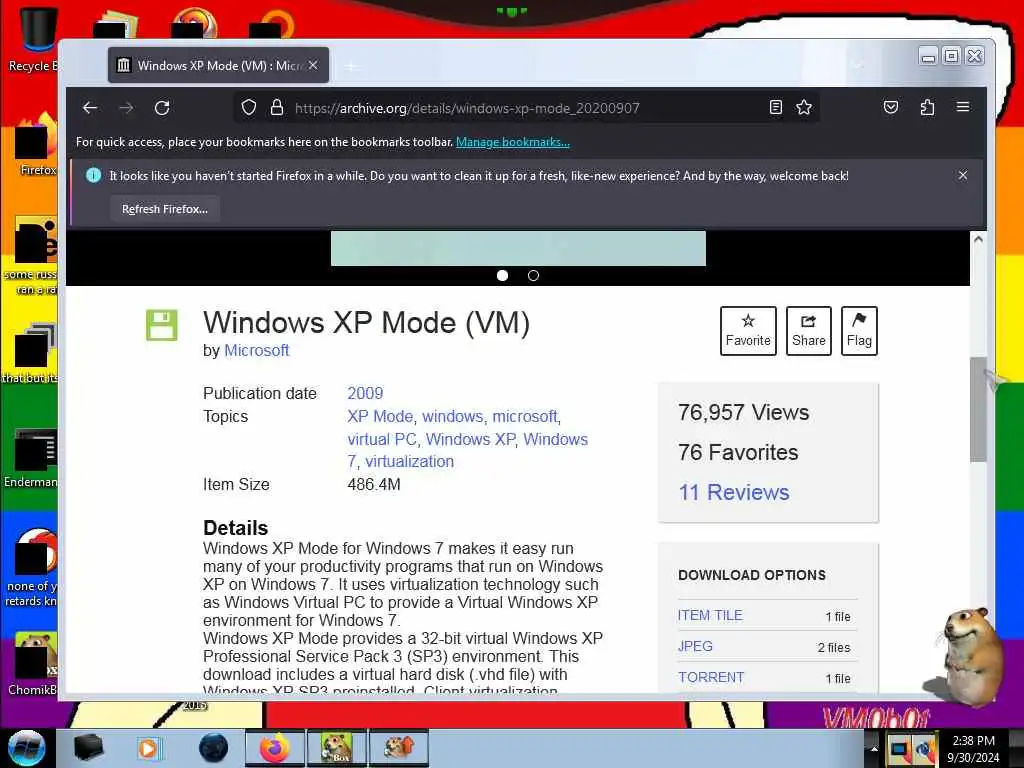Open the Firefox hamburger menu
Viewport: 1024px width, 768px height.
click(x=963, y=108)
